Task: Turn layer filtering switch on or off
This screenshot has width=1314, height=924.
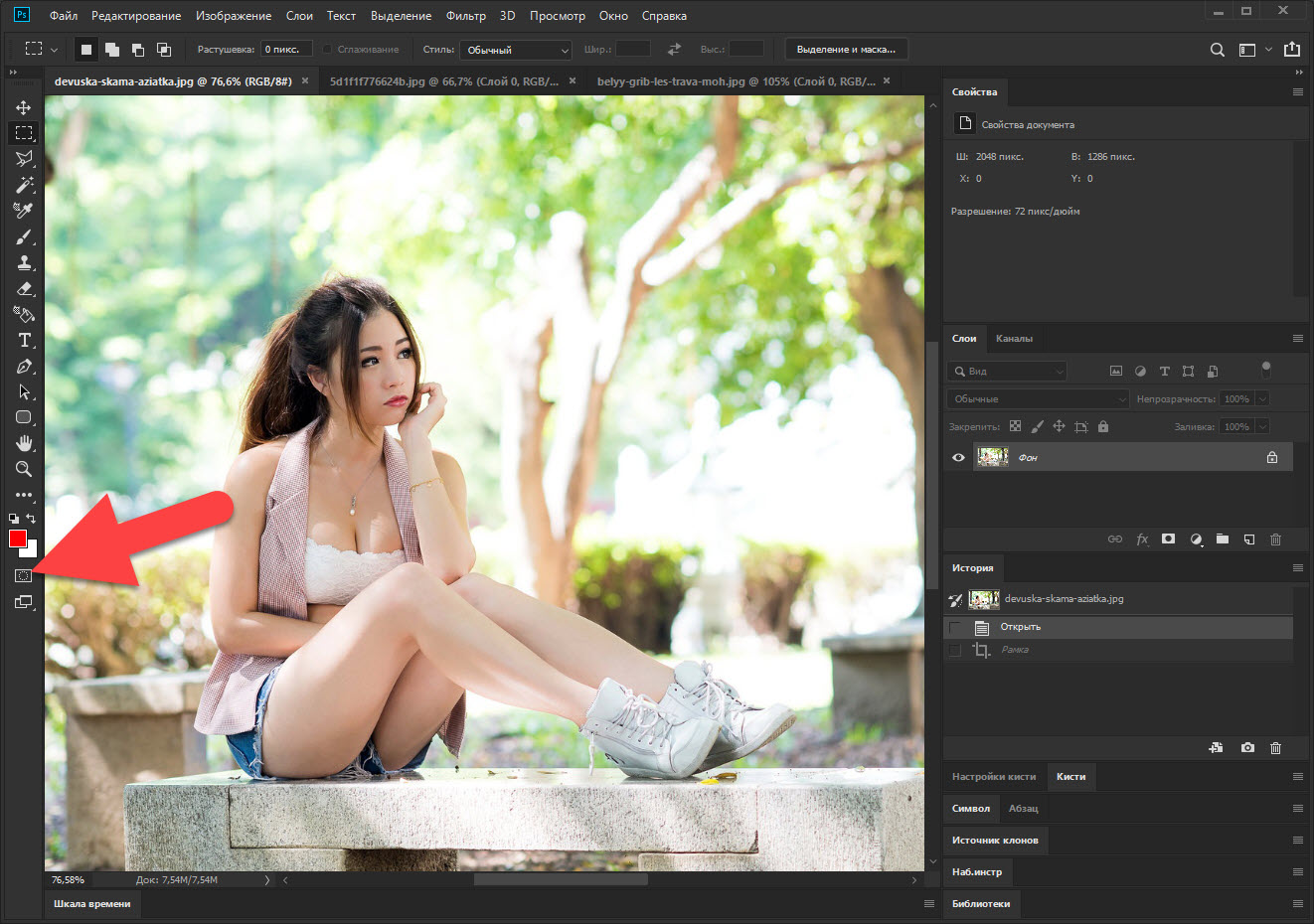Action: (x=1265, y=370)
